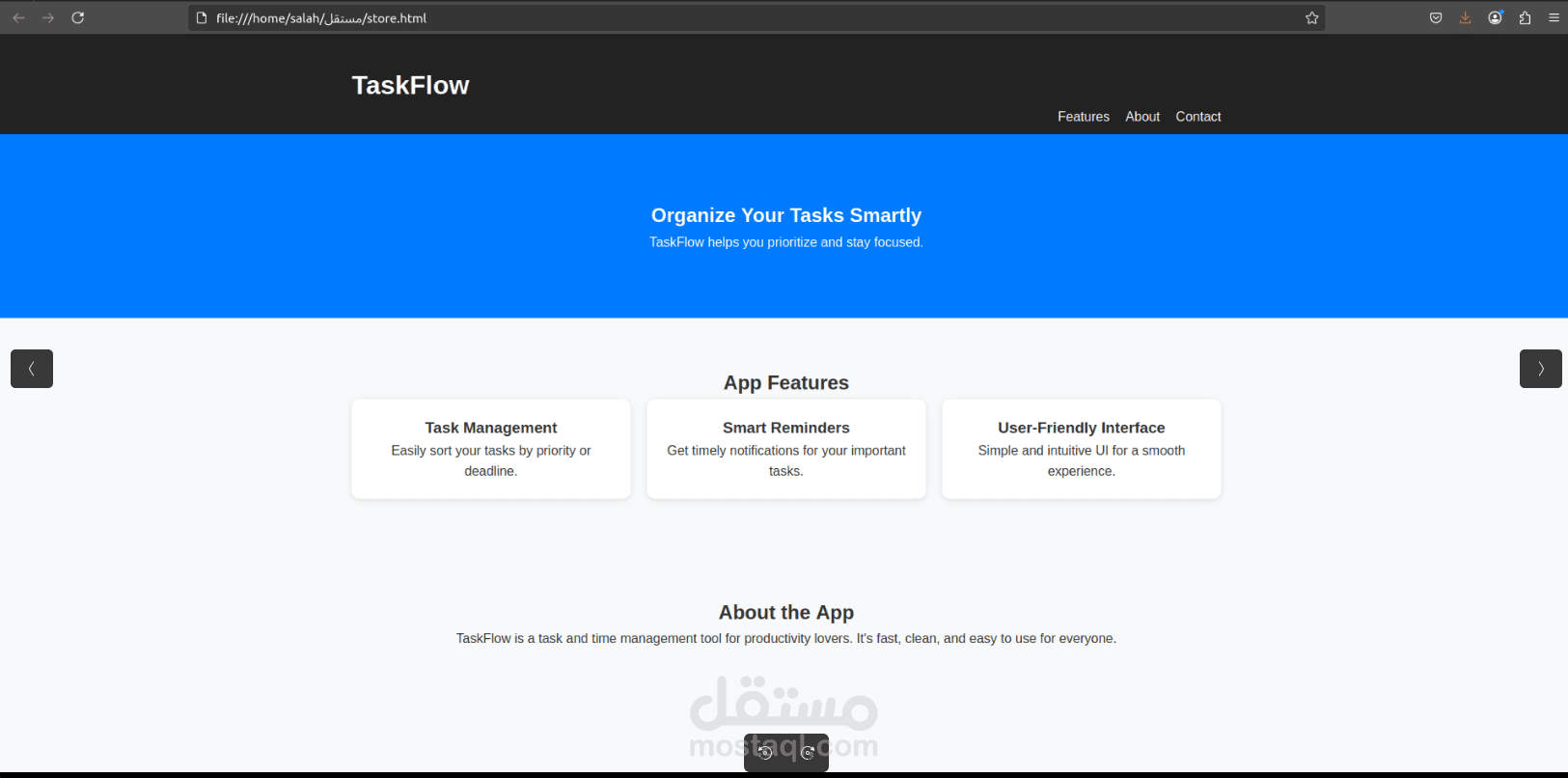Screen dimensions: 1568x778
Task: Show next image with right chevron
Action: point(1541,369)
